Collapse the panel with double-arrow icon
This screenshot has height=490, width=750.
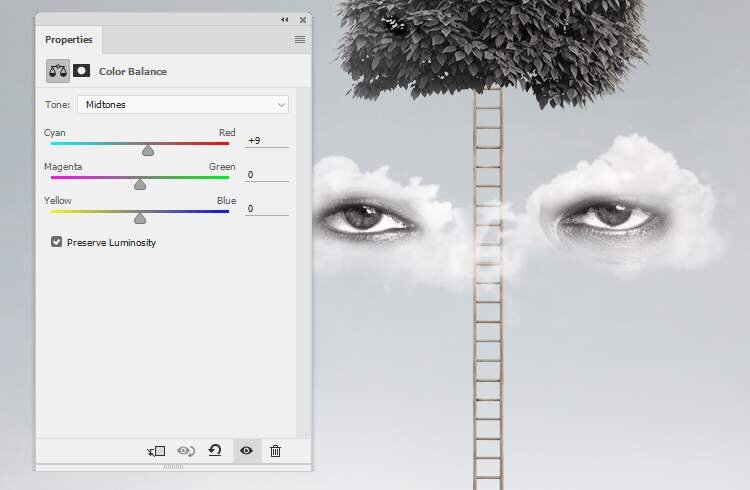coord(285,20)
